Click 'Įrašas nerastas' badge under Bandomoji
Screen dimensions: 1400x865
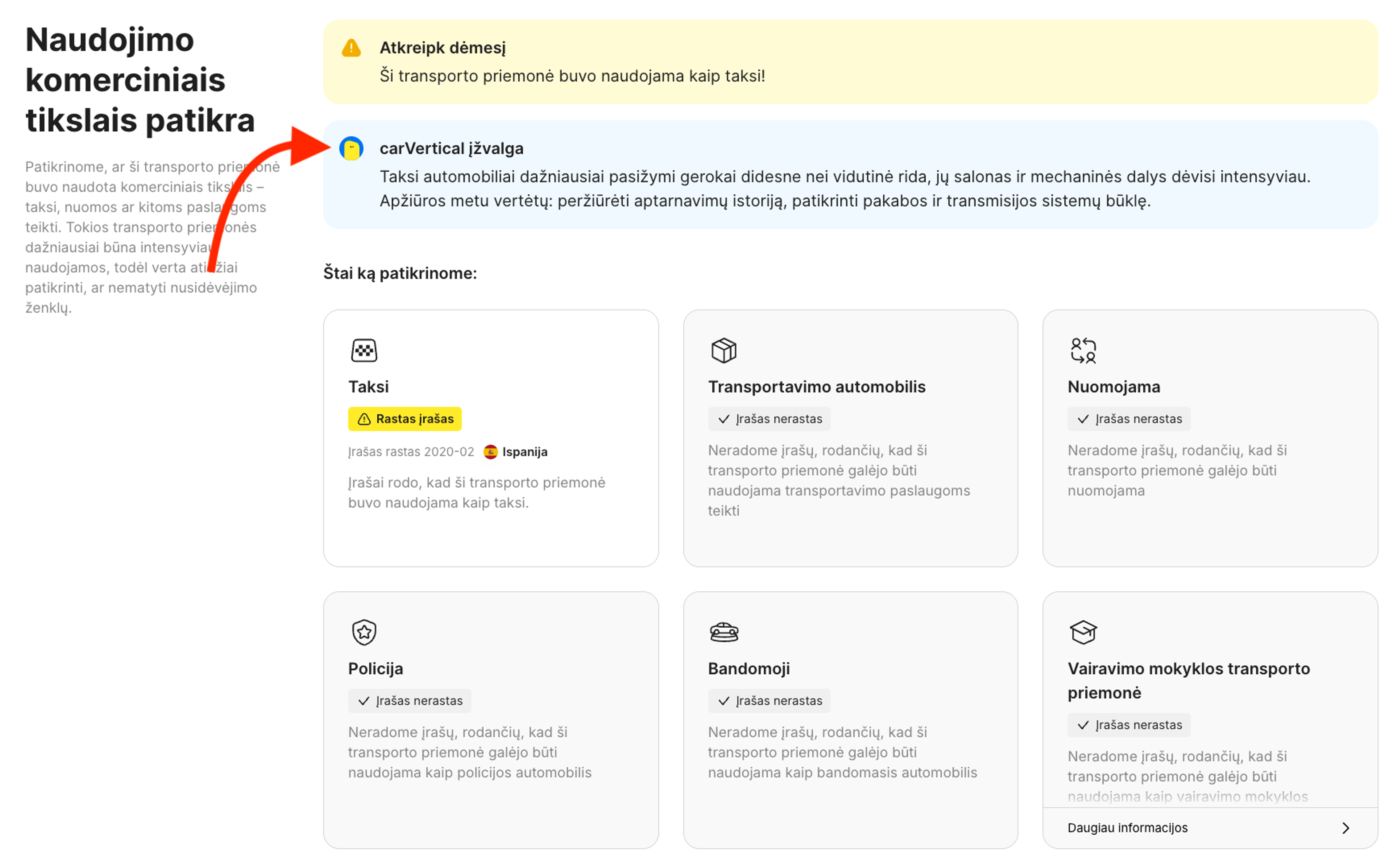pyautogui.click(x=769, y=701)
